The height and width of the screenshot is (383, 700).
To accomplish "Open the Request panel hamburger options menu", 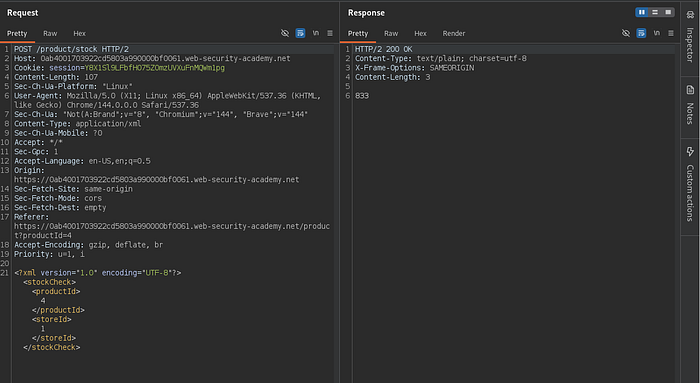I will (330, 33).
